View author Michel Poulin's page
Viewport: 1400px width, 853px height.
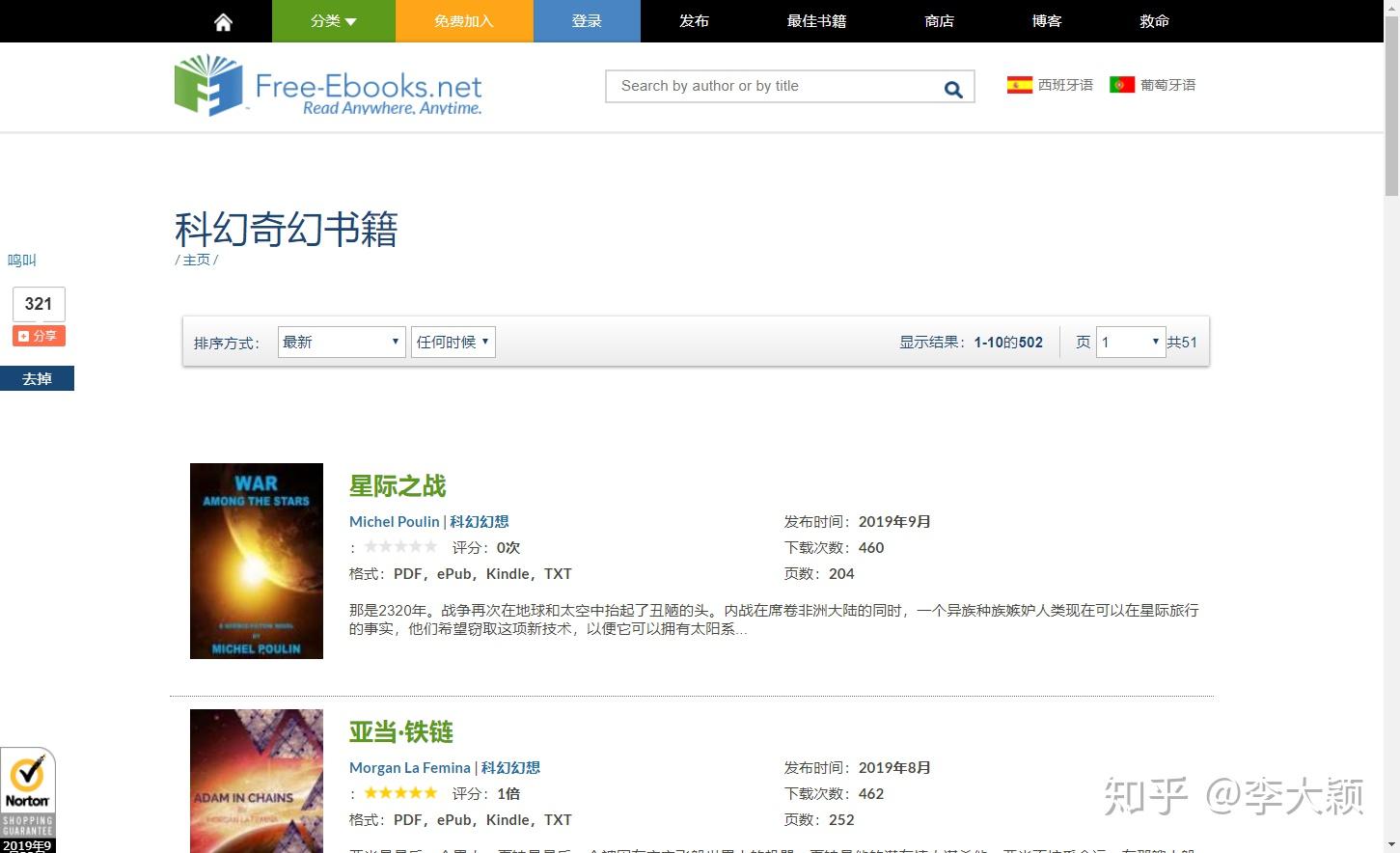click(x=395, y=522)
